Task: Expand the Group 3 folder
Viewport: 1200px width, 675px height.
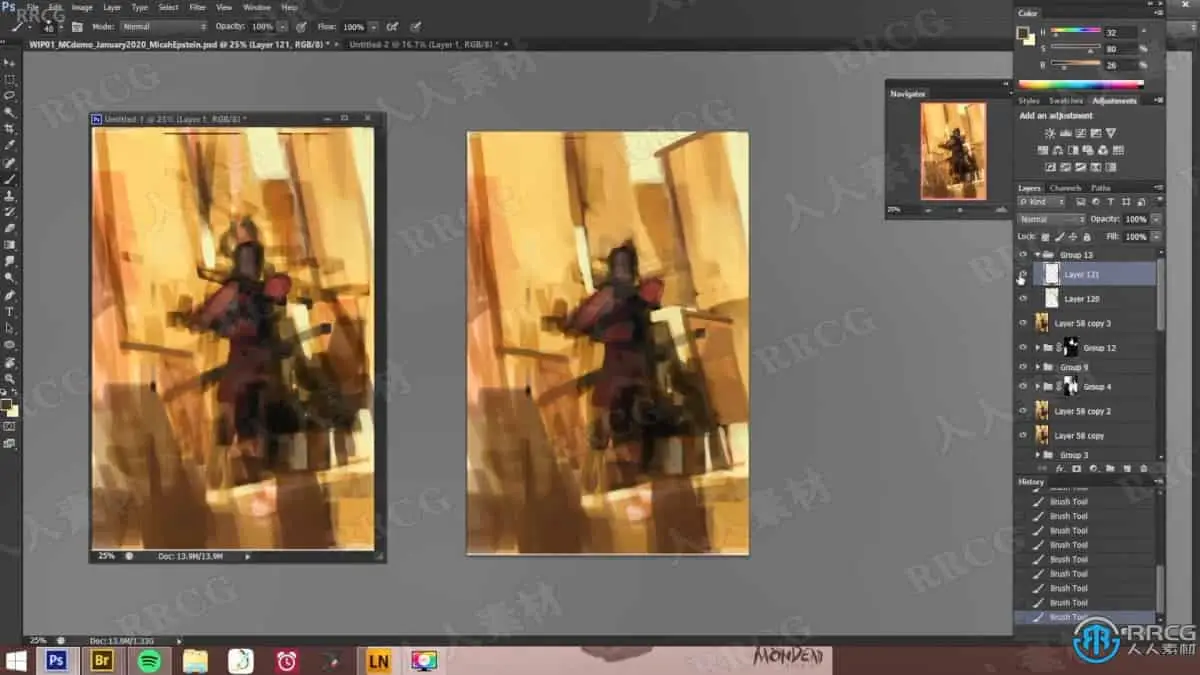Action: (1037, 455)
